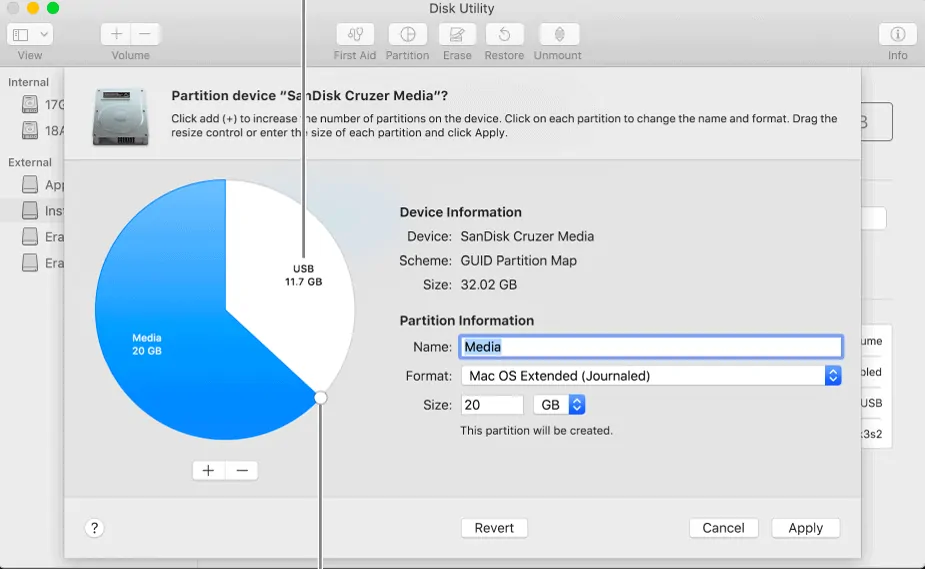Click the Revert button
925x569 pixels.
coord(494,528)
